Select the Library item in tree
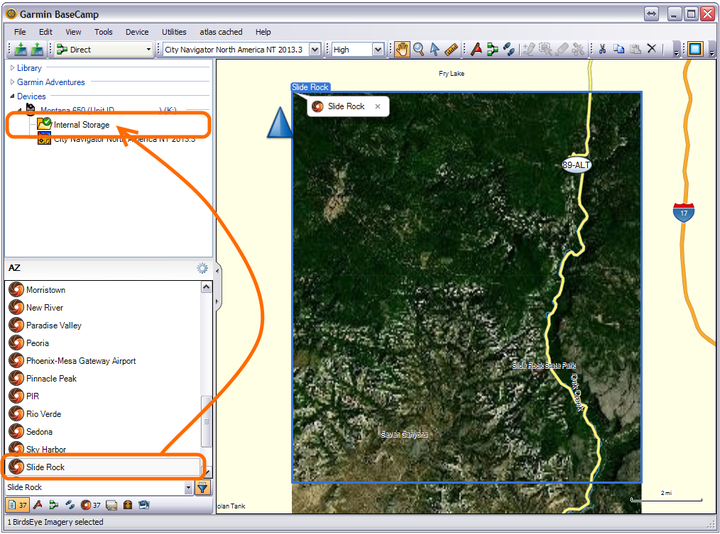 pyautogui.click(x=29, y=68)
